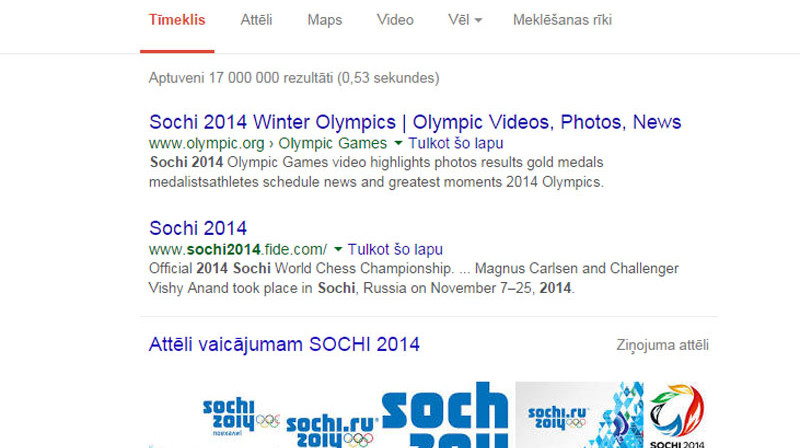Open the Tīmeklis search tab
This screenshot has height=448, width=800.
[x=177, y=20]
